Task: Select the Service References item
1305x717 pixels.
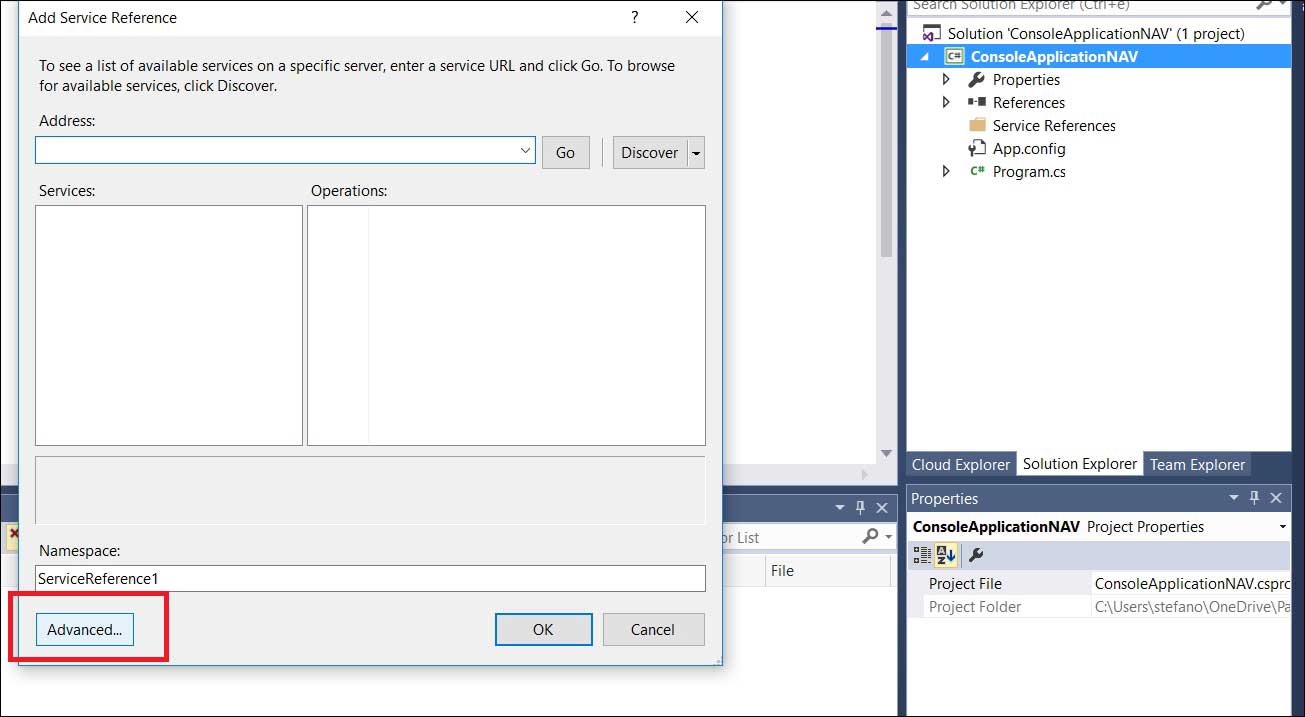Action: [x=1054, y=125]
